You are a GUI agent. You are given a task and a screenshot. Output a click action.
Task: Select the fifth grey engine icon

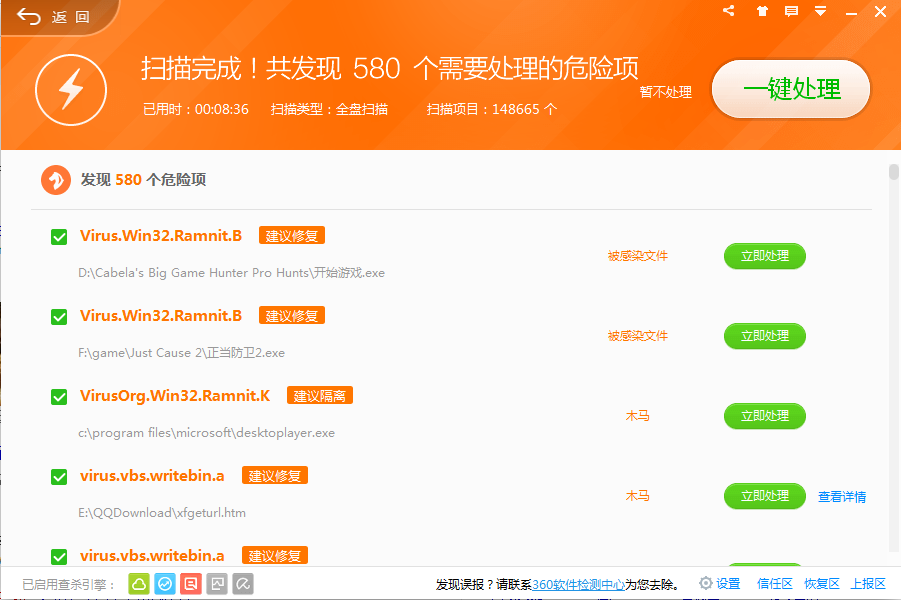(x=243, y=584)
